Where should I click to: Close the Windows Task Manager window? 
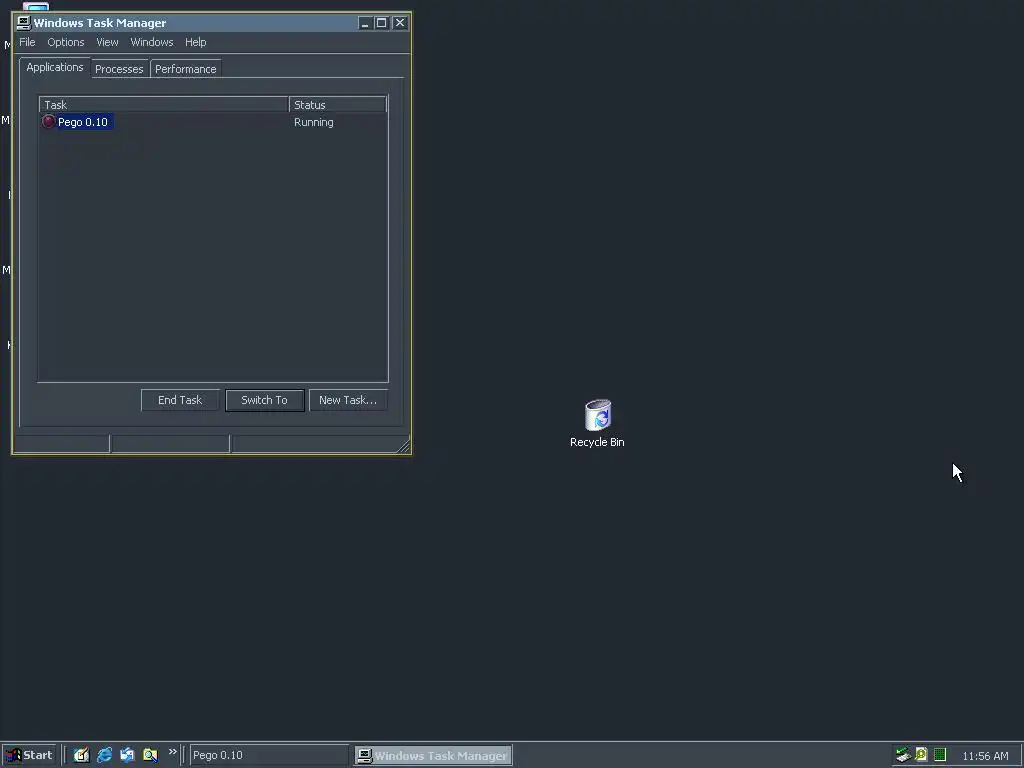[x=400, y=23]
